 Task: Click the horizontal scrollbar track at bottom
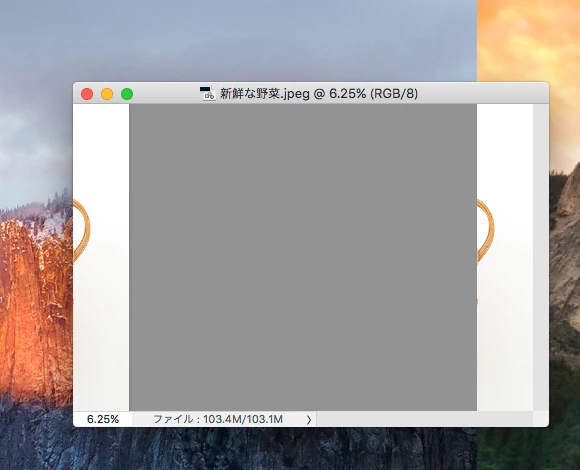pyautogui.click(x=425, y=419)
